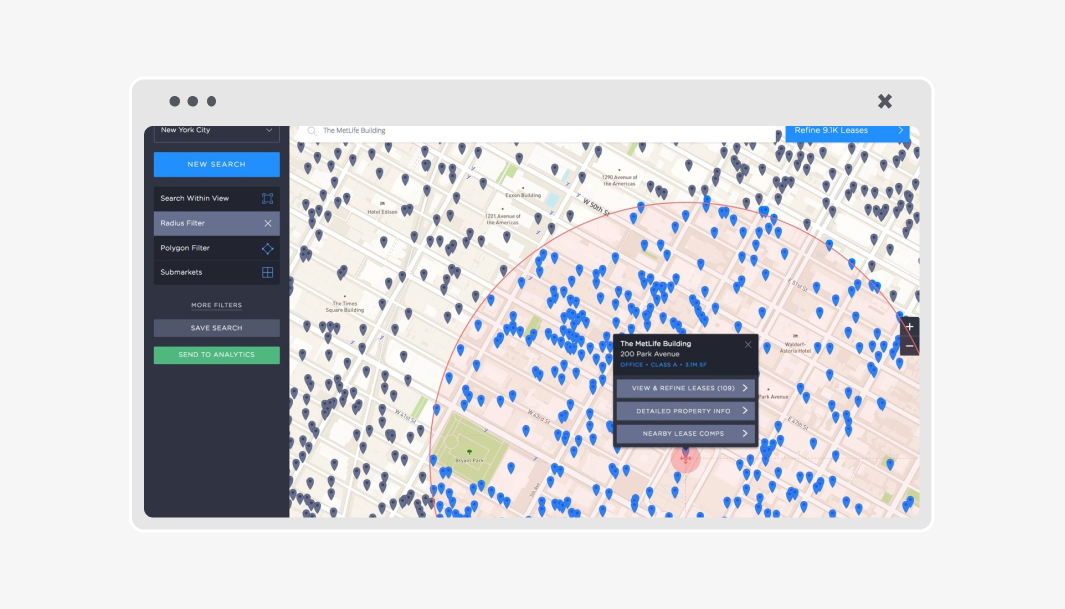Click the search magnifier icon
This screenshot has height=609, width=1065.
312,131
